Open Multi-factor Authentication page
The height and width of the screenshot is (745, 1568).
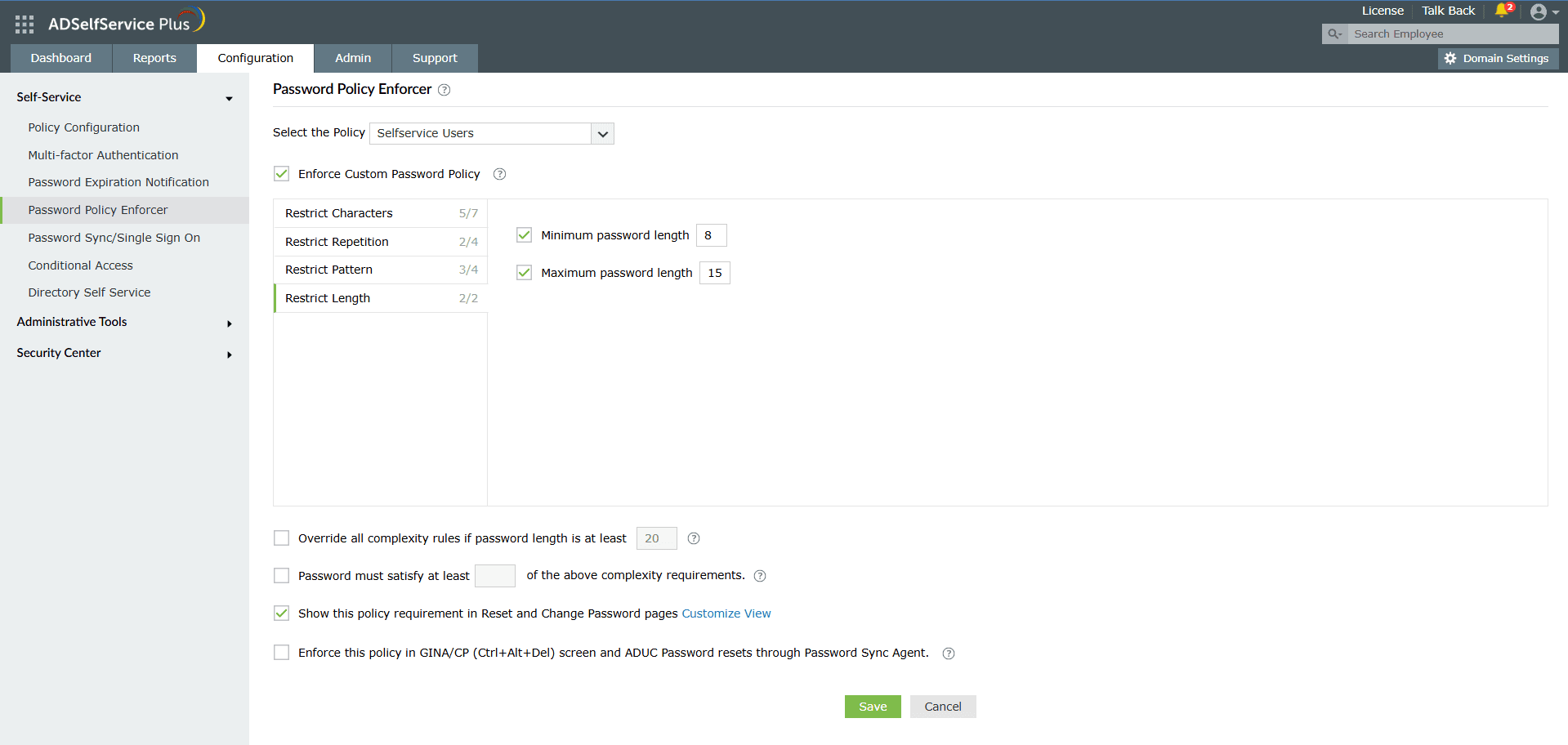click(x=103, y=155)
